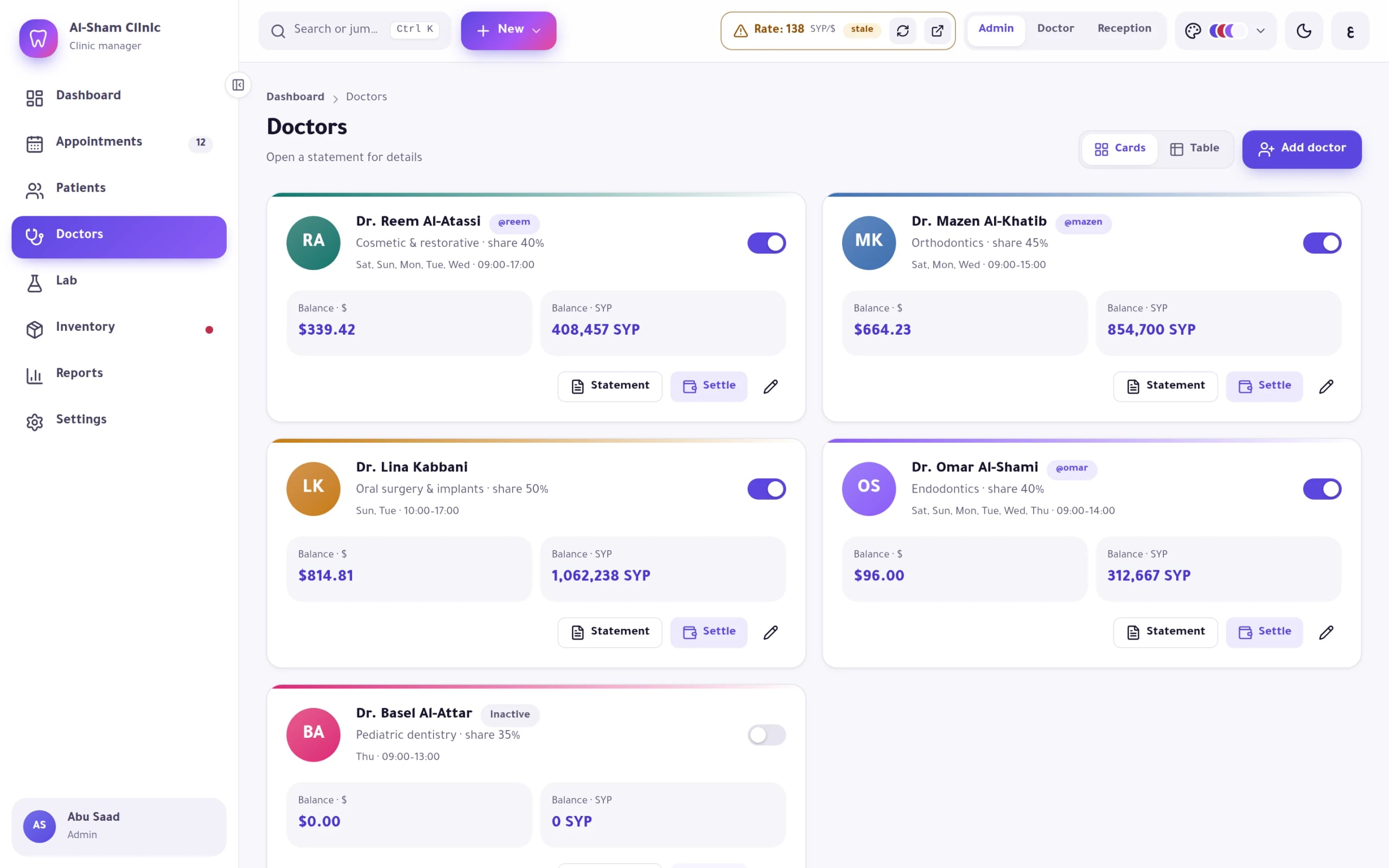Collapse the sidebar panel icon

click(x=238, y=85)
